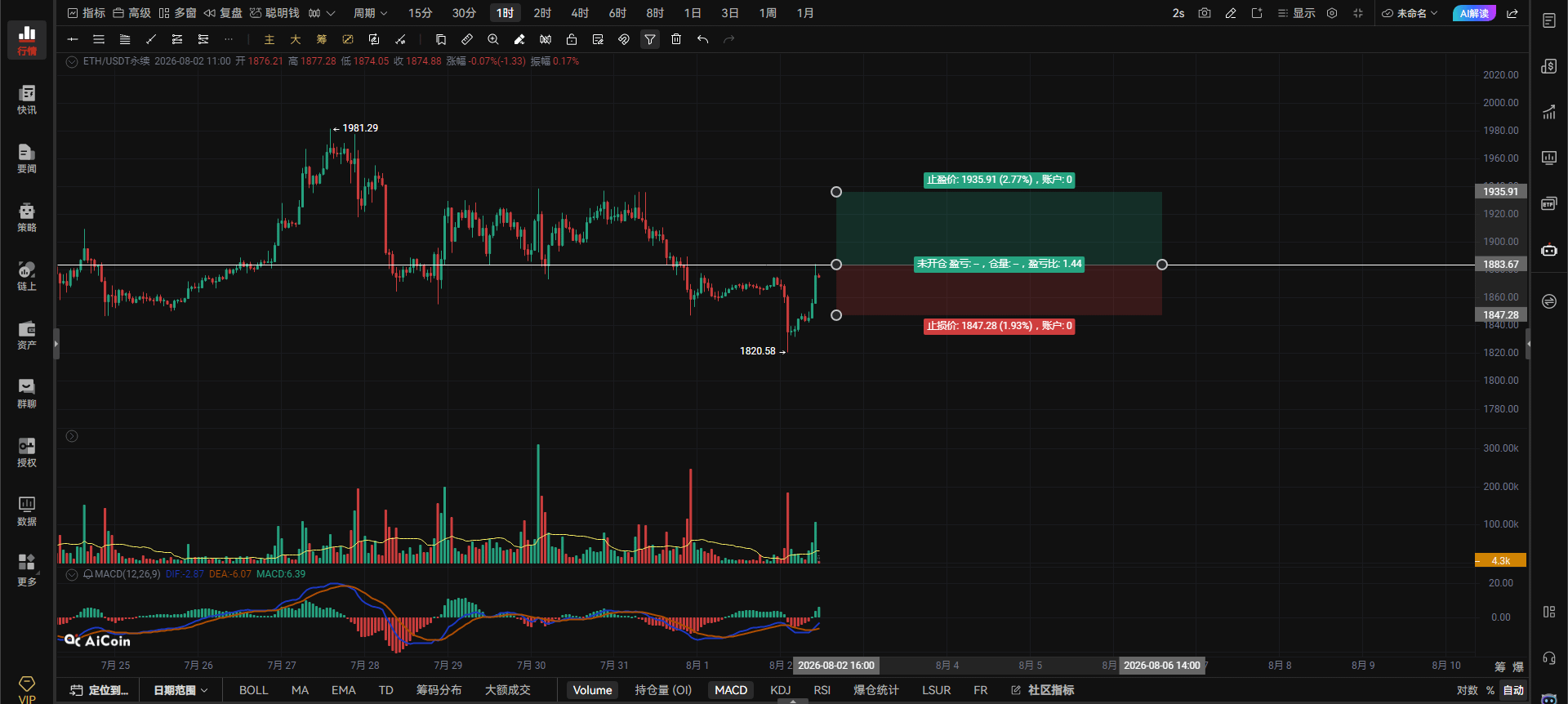
Task: Open the VIP membership section
Action: (27, 688)
